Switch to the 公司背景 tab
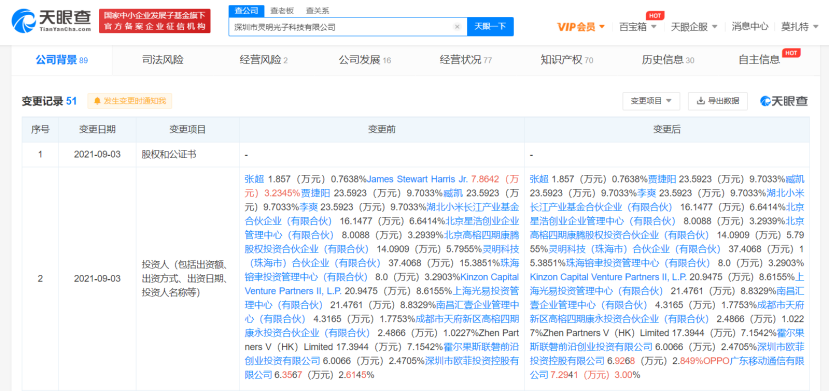829x392 pixels. tap(62, 60)
